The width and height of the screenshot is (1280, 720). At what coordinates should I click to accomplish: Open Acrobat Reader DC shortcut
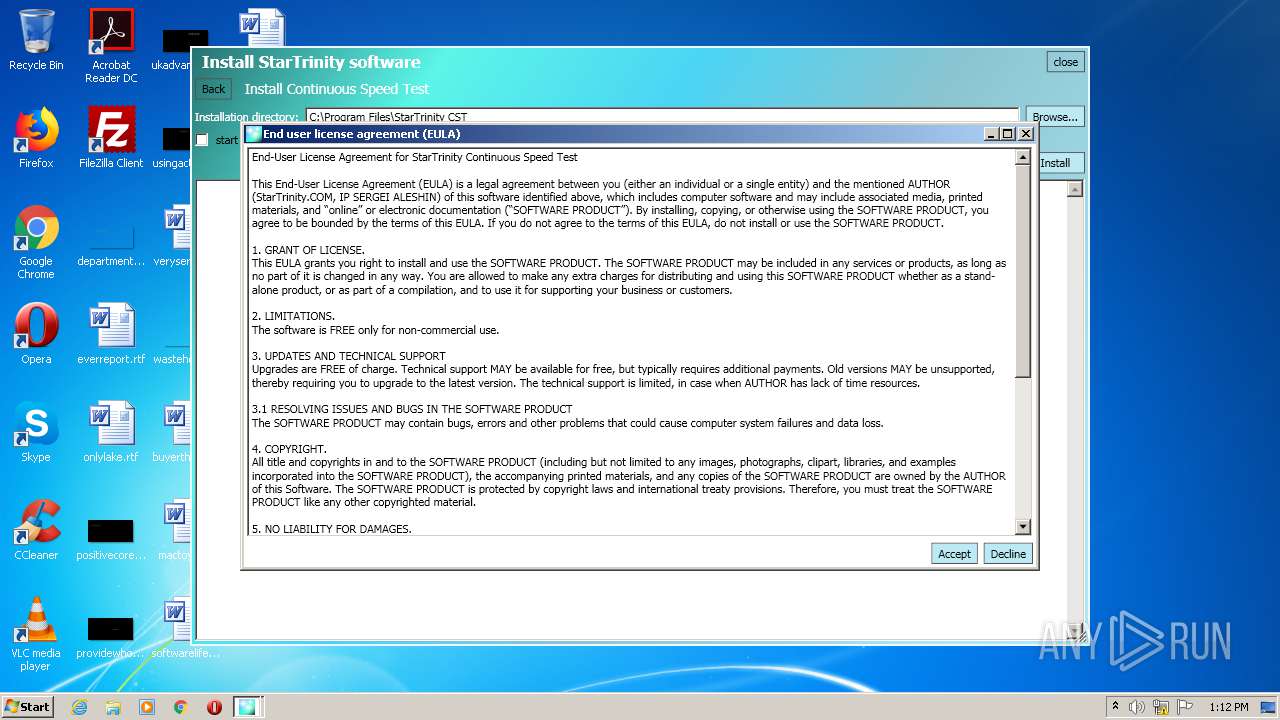(111, 46)
